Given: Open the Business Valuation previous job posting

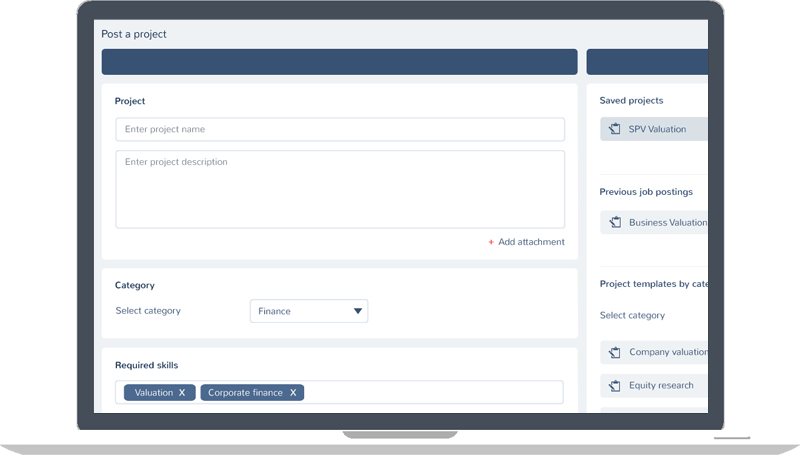Looking at the screenshot, I should pyautogui.click(x=667, y=223).
